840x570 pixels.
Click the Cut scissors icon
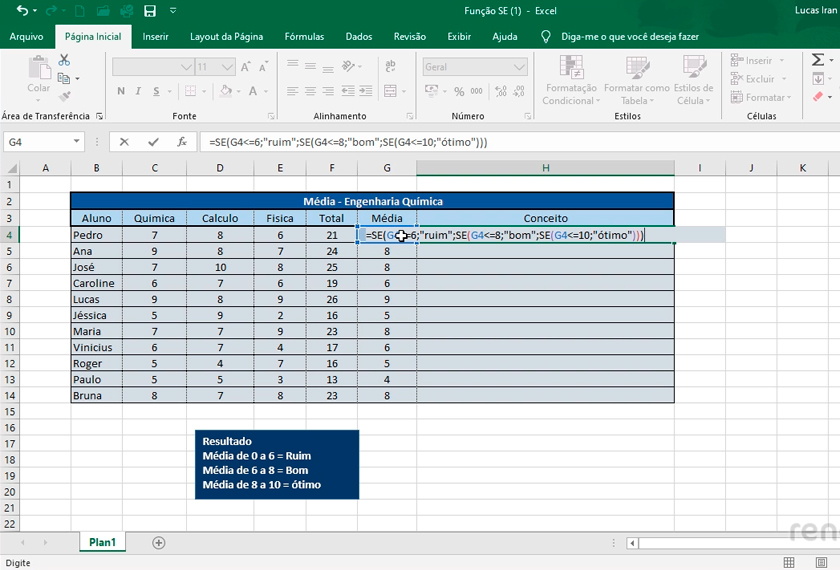[65, 61]
